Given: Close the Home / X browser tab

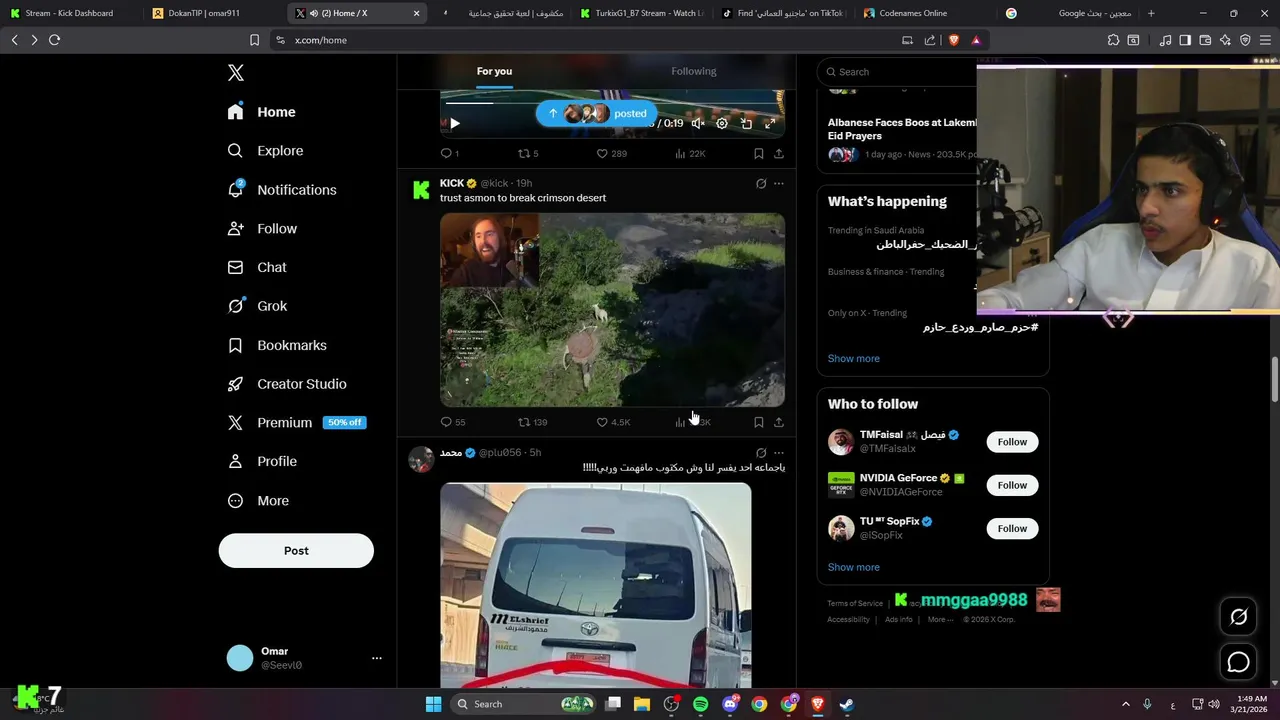Looking at the screenshot, I should (417, 13).
